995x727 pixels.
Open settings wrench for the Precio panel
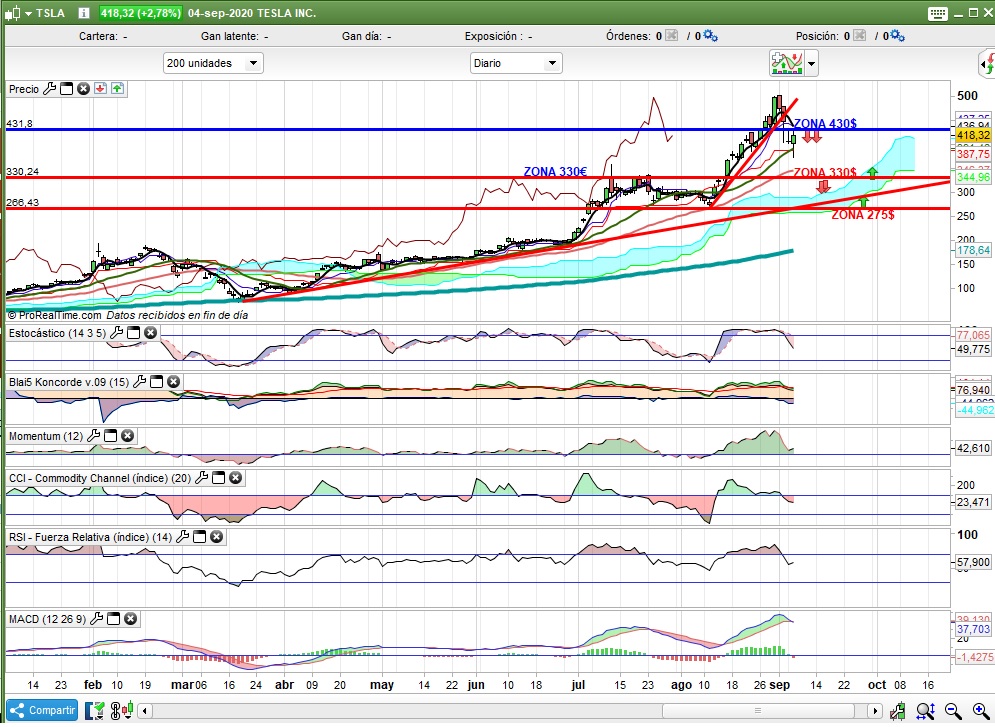pyautogui.click(x=49, y=89)
